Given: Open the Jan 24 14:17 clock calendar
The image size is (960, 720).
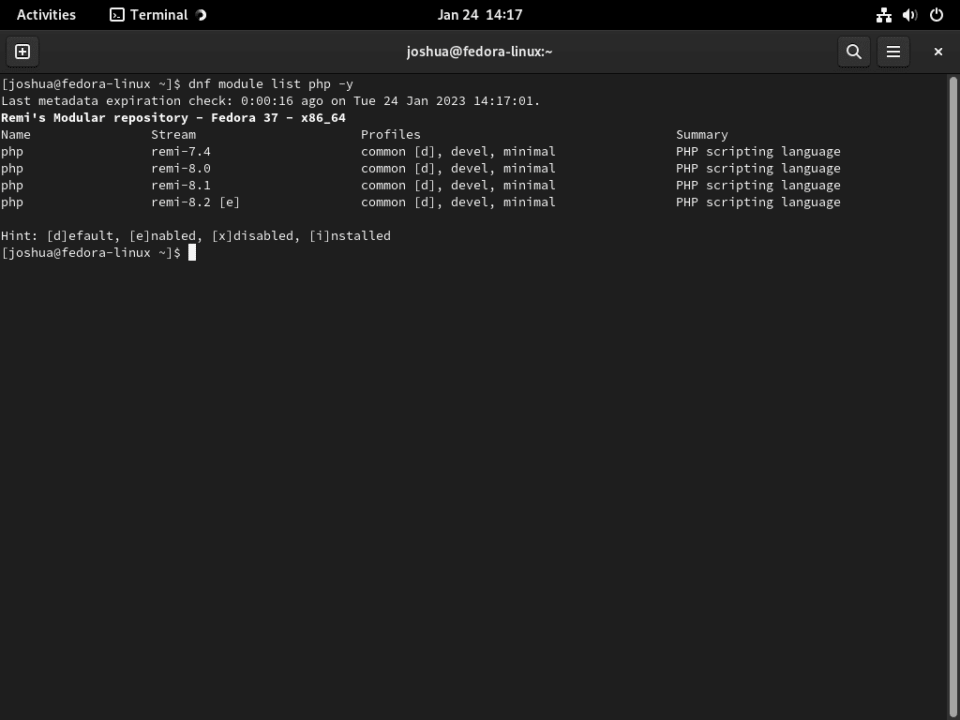Looking at the screenshot, I should pos(479,14).
